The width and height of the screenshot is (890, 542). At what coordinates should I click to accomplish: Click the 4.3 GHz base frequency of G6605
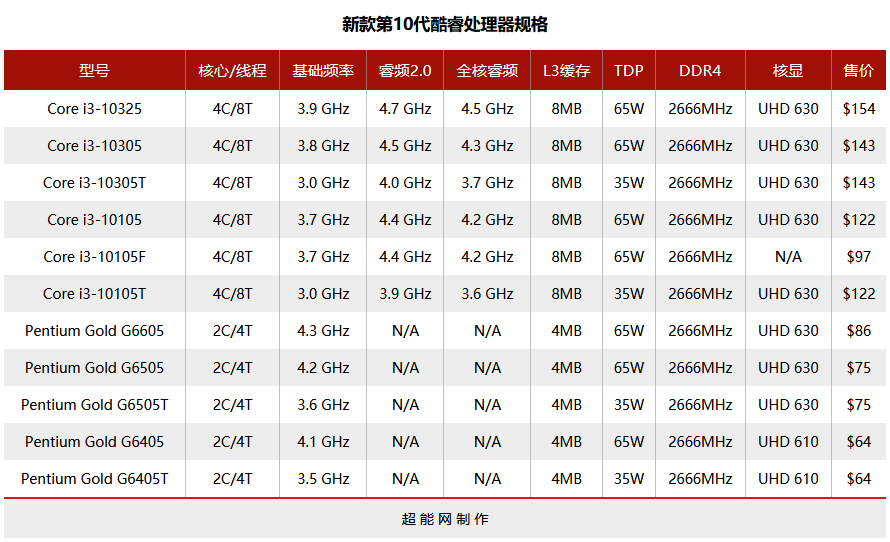tap(323, 330)
